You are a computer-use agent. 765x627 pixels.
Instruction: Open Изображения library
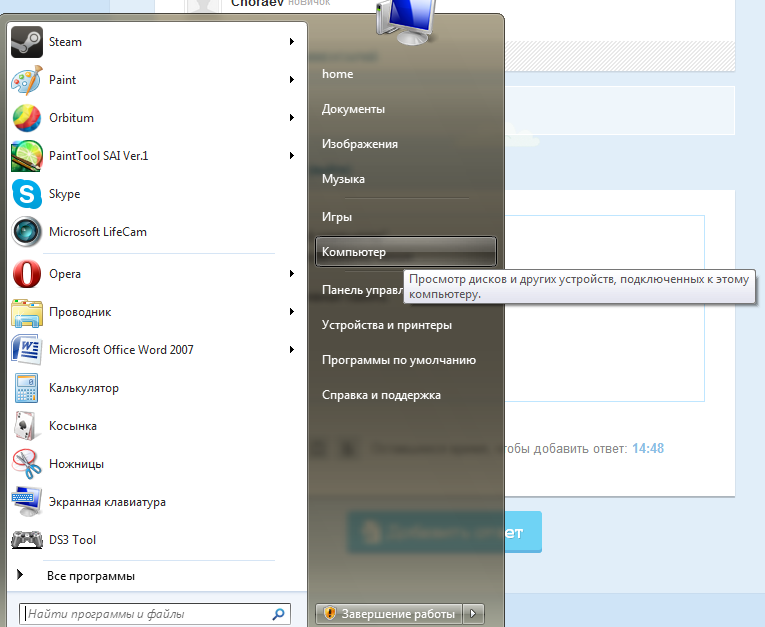(x=360, y=144)
